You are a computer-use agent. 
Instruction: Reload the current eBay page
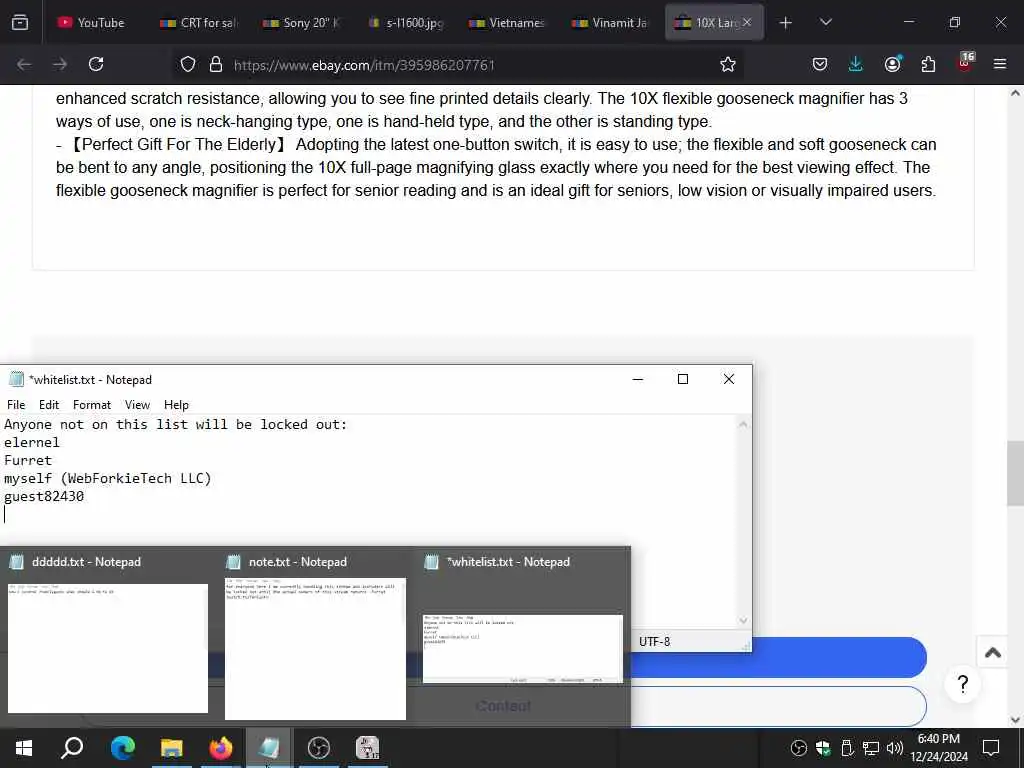[x=96, y=64]
